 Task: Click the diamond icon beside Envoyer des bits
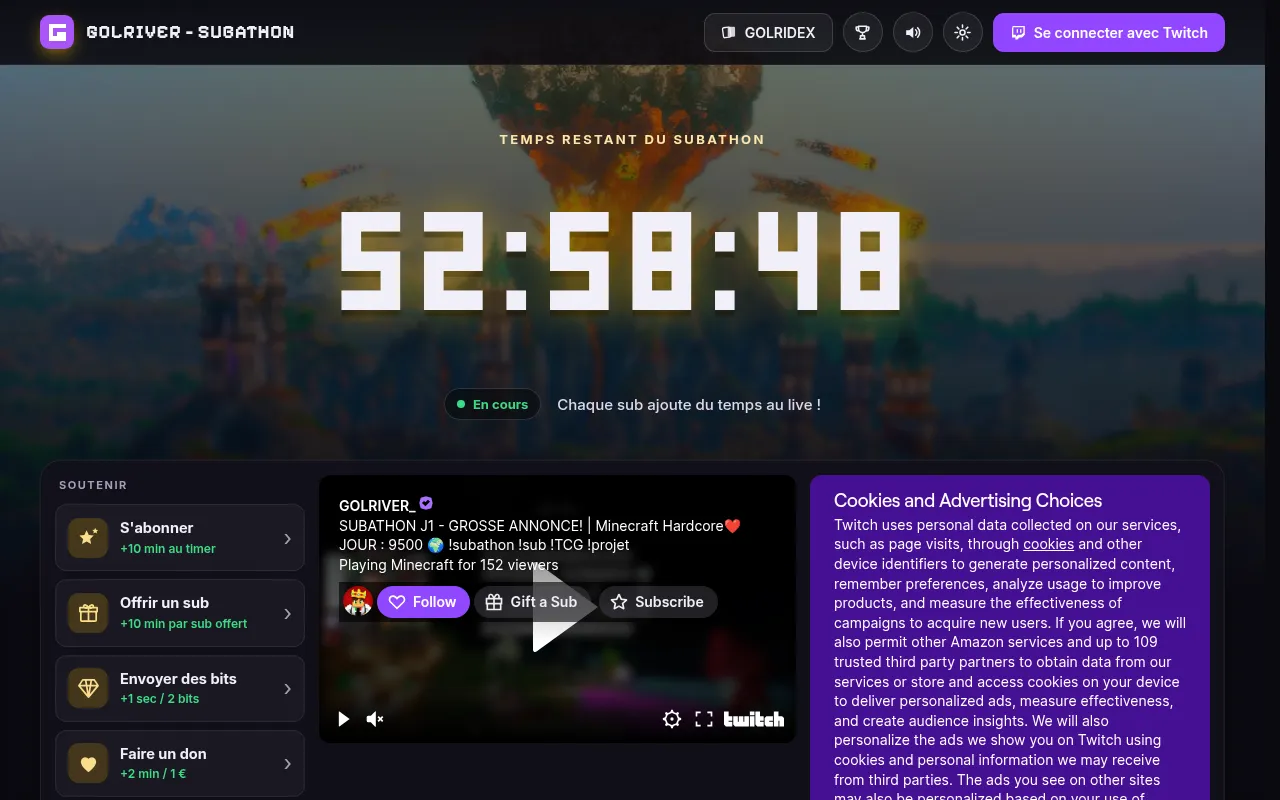click(x=88, y=688)
